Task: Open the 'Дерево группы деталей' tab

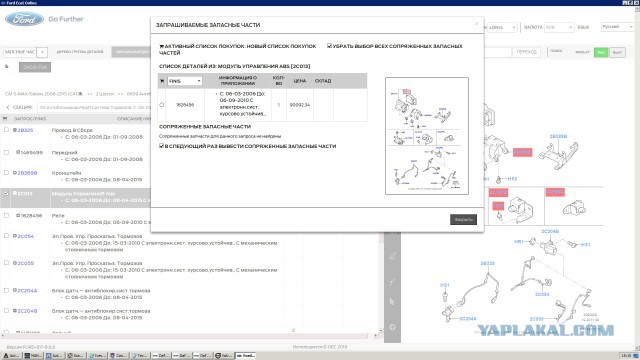Action: (80, 52)
